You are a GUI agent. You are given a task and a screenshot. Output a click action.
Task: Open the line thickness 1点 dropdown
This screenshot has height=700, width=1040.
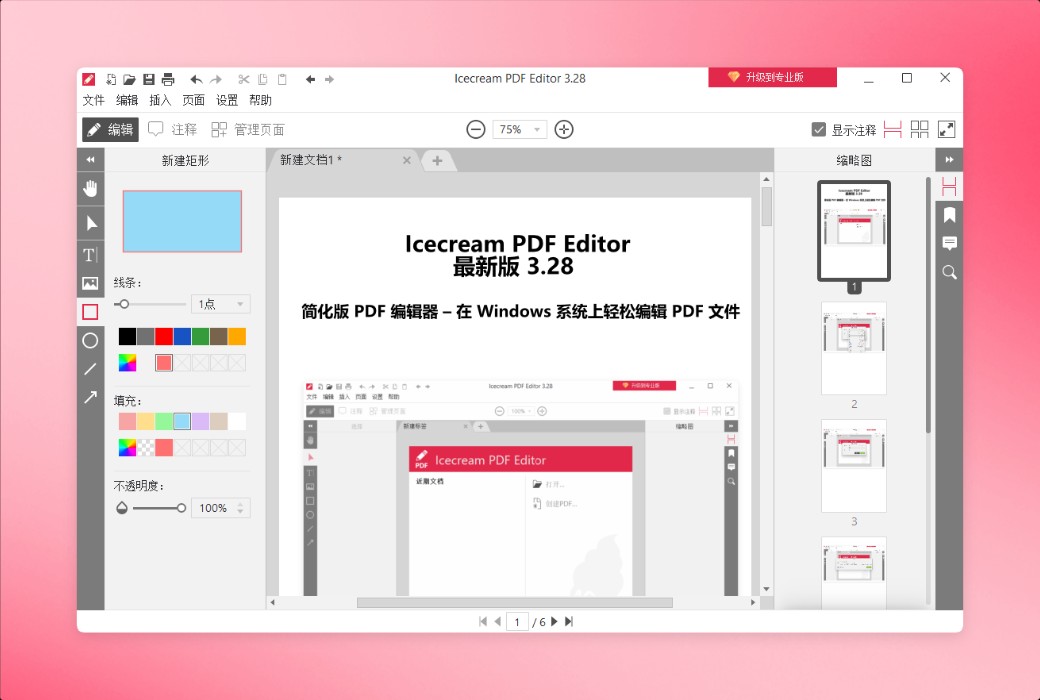(220, 303)
